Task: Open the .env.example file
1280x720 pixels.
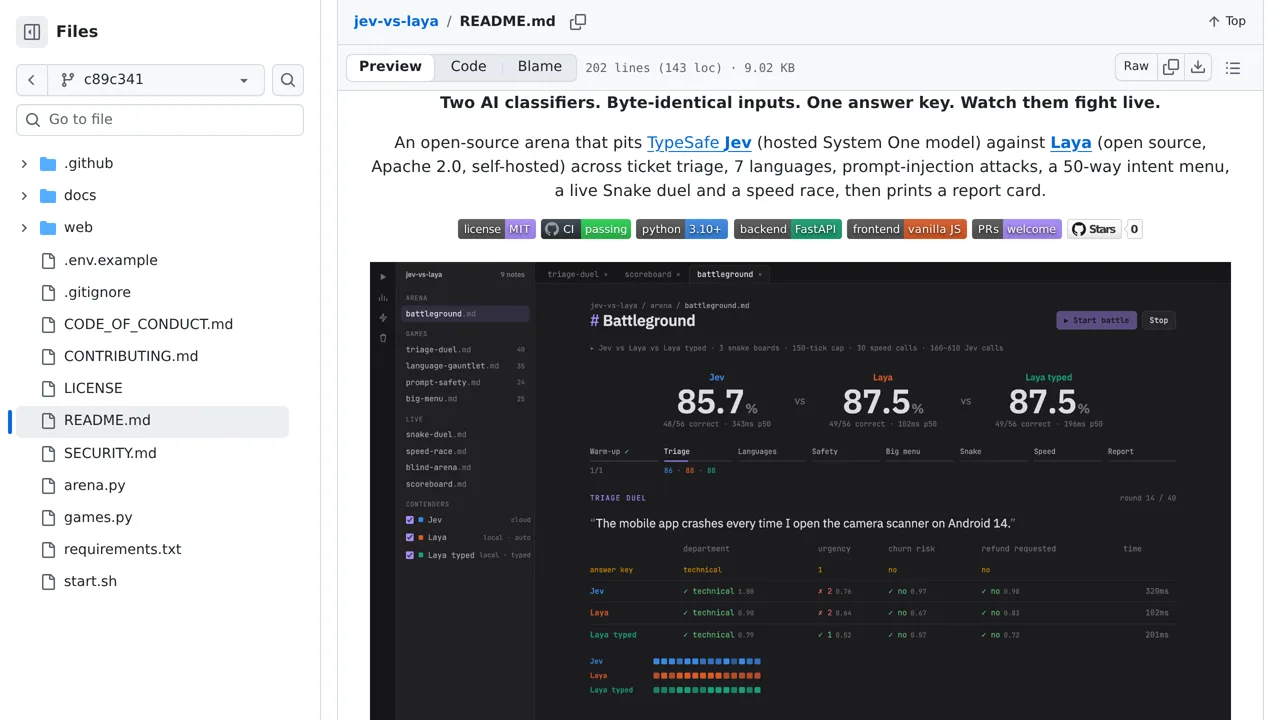Action: pyautogui.click(x=111, y=260)
